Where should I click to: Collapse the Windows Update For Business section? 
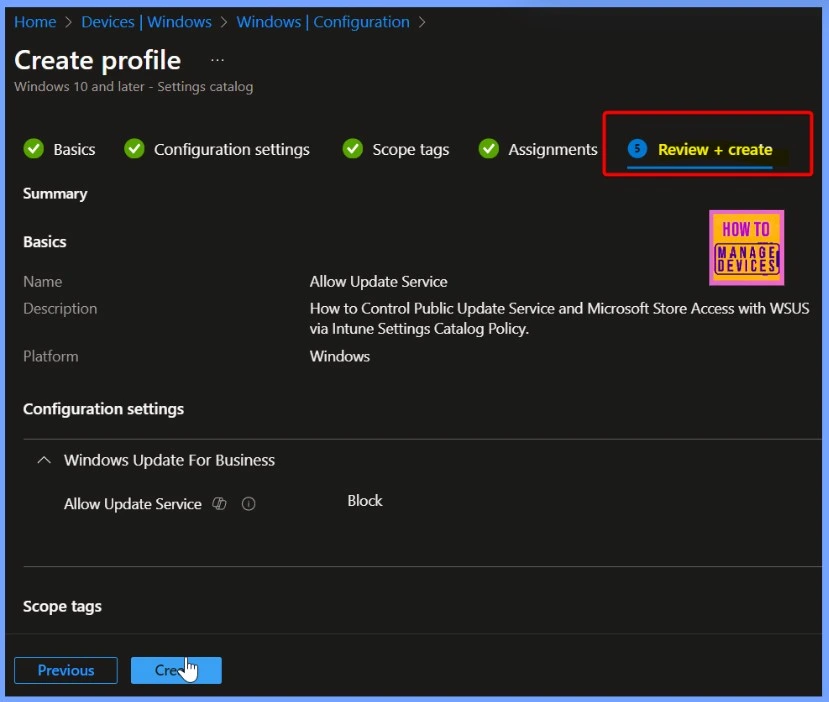click(x=44, y=460)
